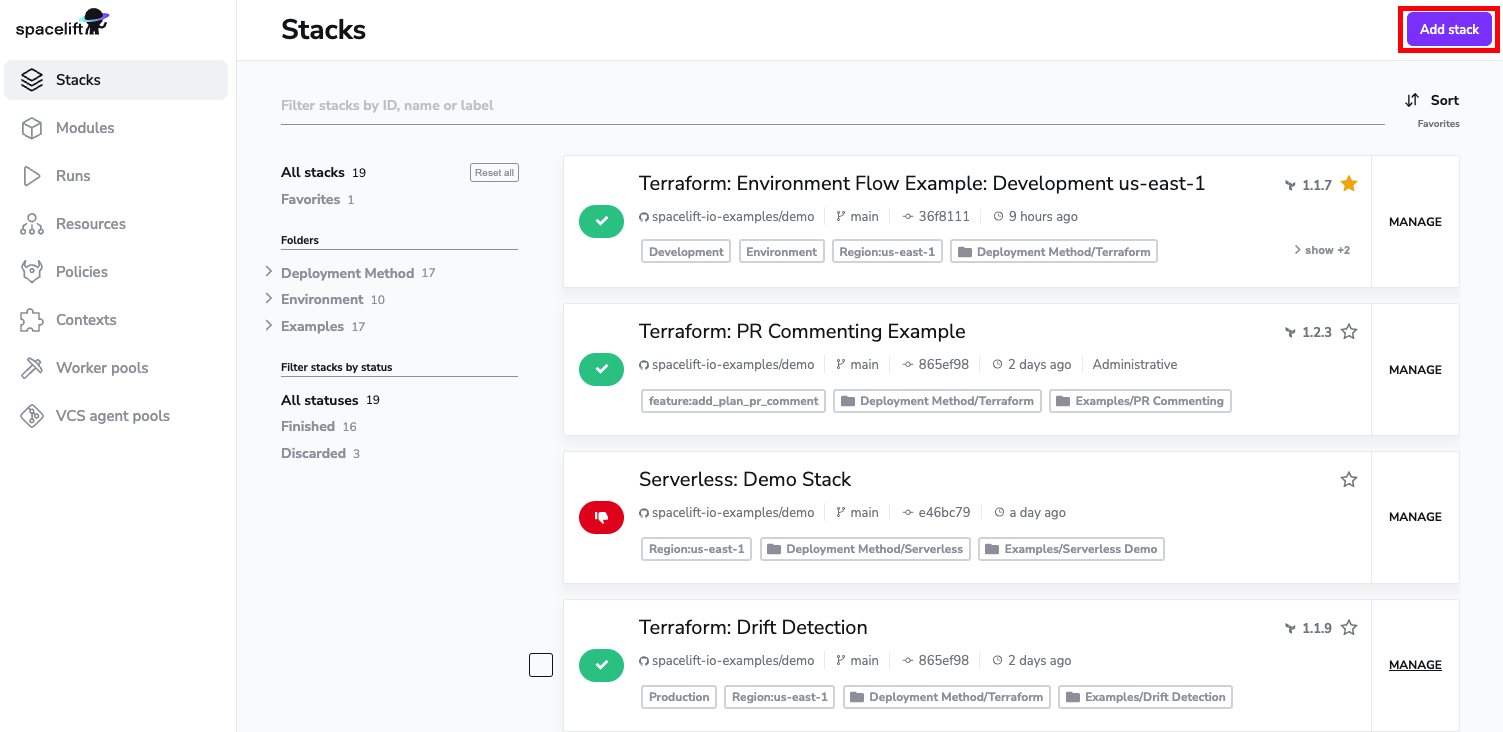The height and width of the screenshot is (732, 1503).
Task: Click the Add stack button
Action: 1449,29
